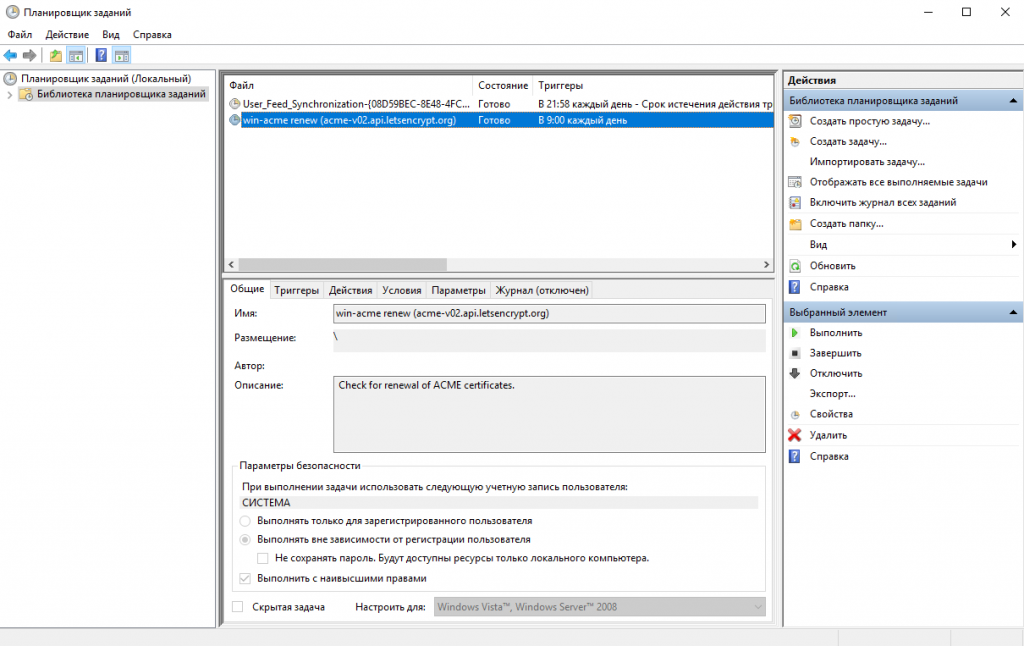Toggle Выполнить с наивысшими правами checkbox
This screenshot has height=646, width=1024.
[x=245, y=578]
